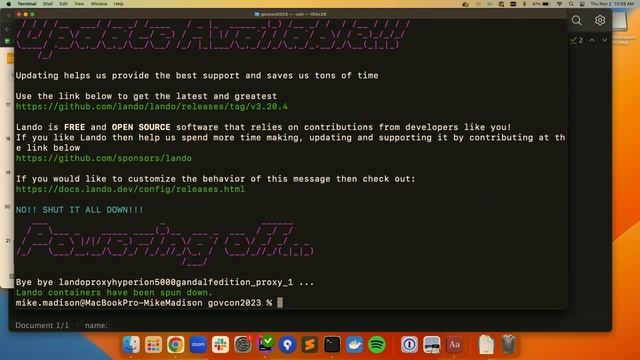Launch Google Chrome from the dock
This screenshot has height=360, width=640.
coord(176,344)
